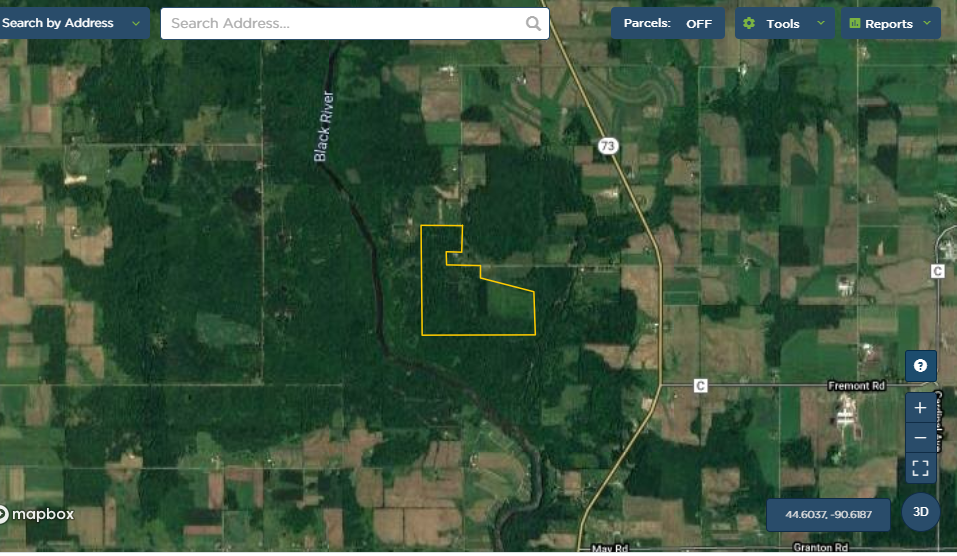957x556 pixels.
Task: Open the Reports menu
Action: tap(890, 23)
